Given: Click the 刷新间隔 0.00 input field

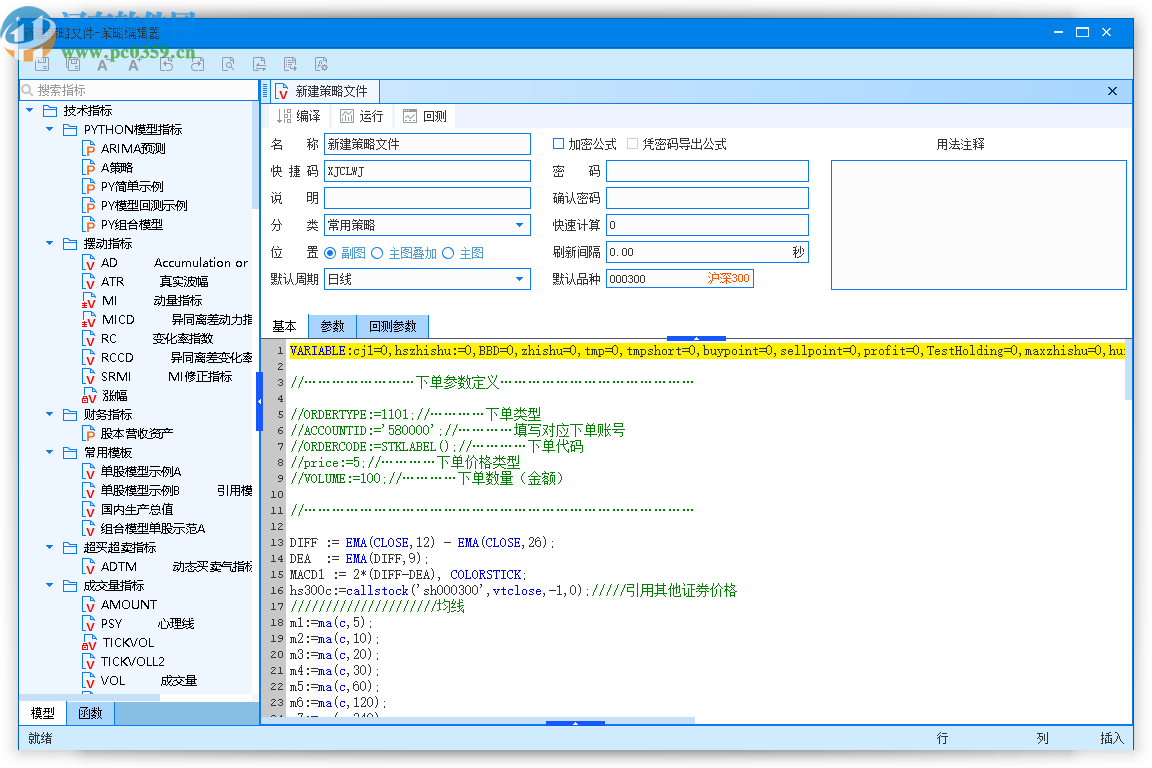Looking at the screenshot, I should [707, 252].
